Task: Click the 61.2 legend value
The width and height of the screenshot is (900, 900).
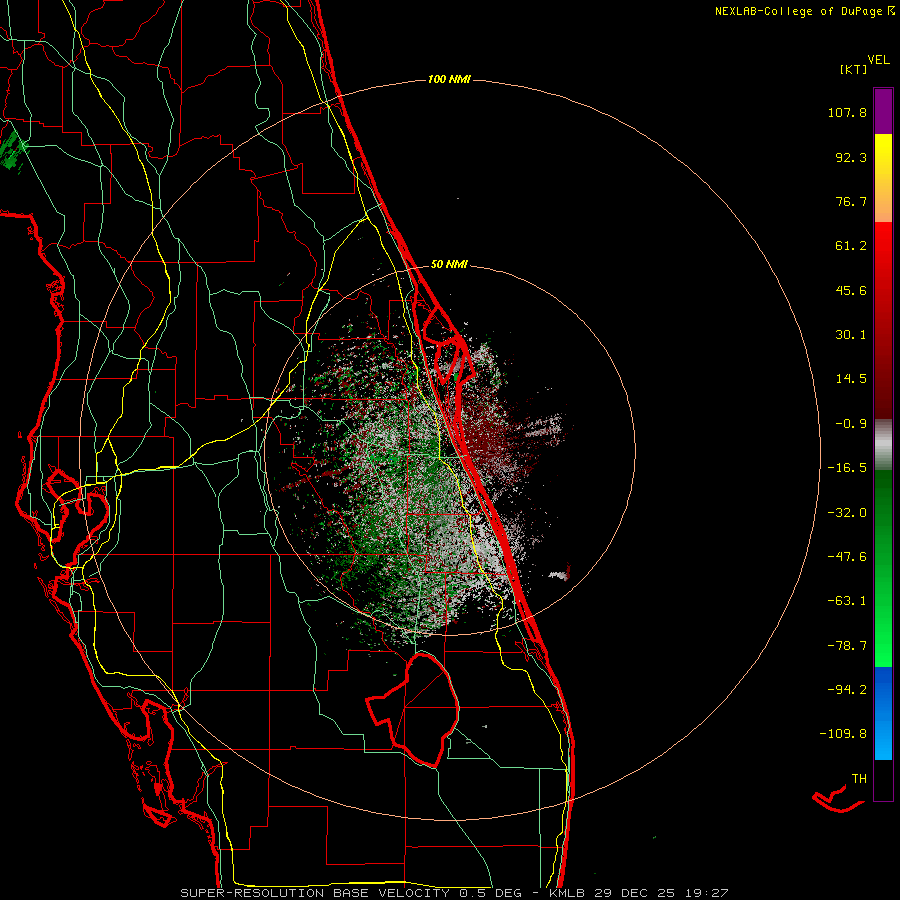Action: click(851, 246)
